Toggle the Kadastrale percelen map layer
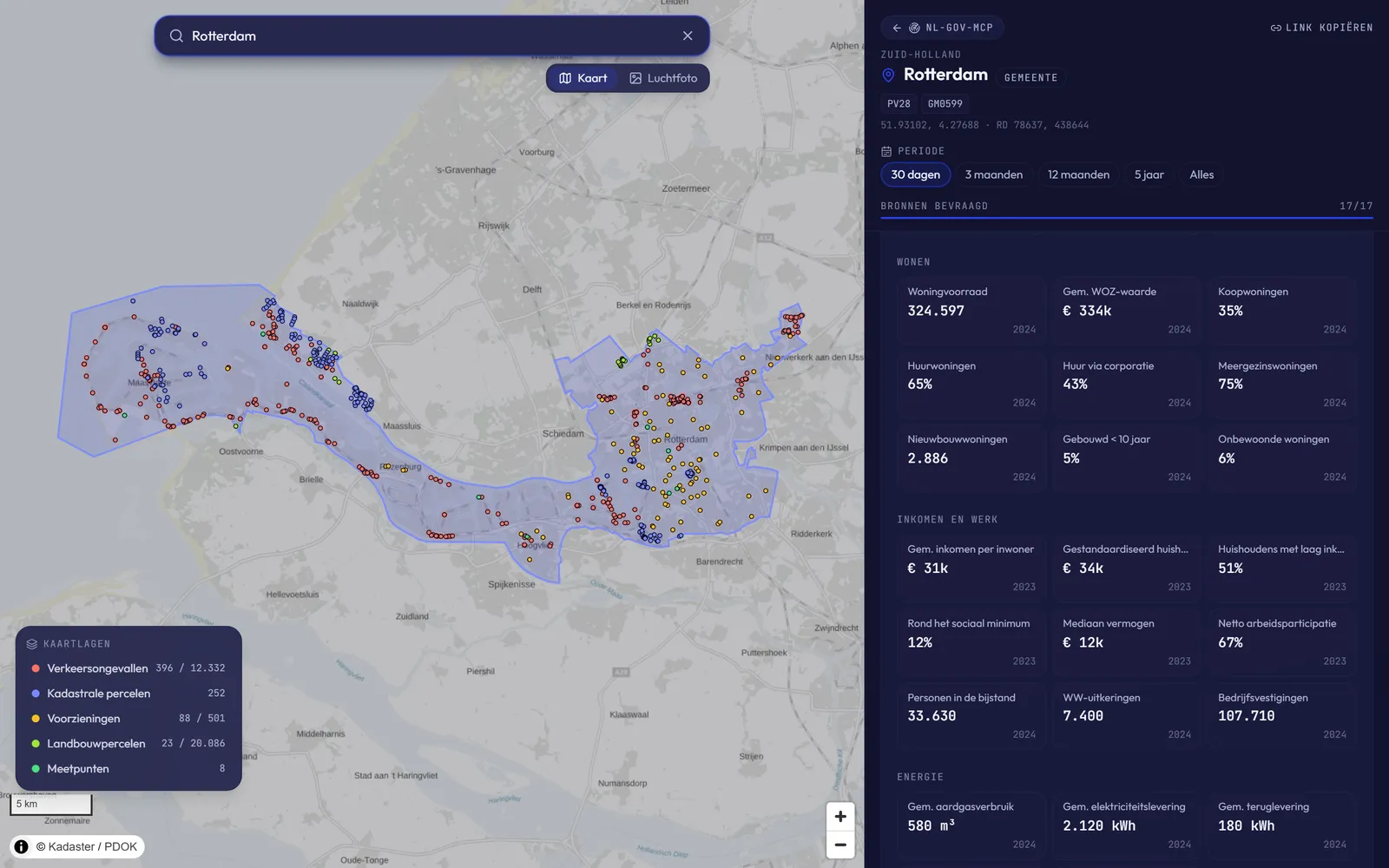The height and width of the screenshot is (868, 1389). tap(128, 694)
